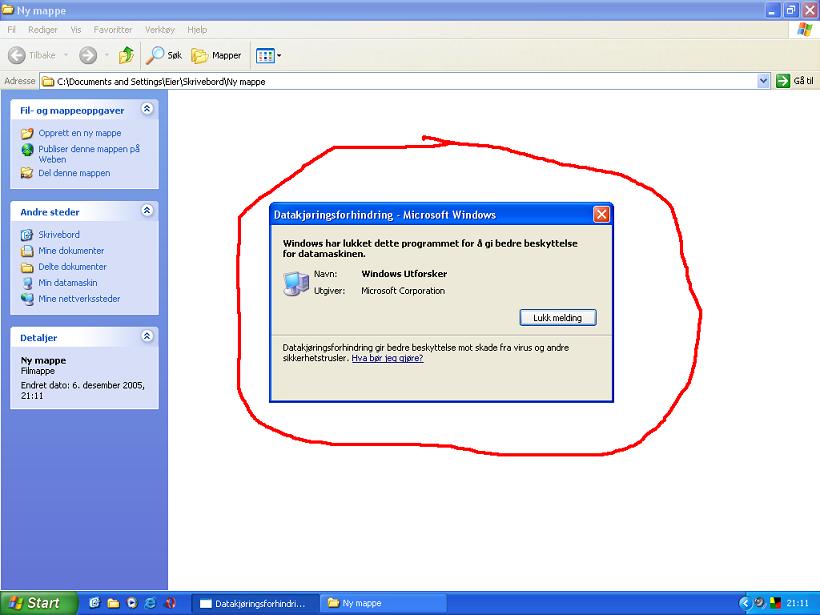820x615 pixels.
Task: Click the Mine dokumenter folder icon
Action: point(27,251)
